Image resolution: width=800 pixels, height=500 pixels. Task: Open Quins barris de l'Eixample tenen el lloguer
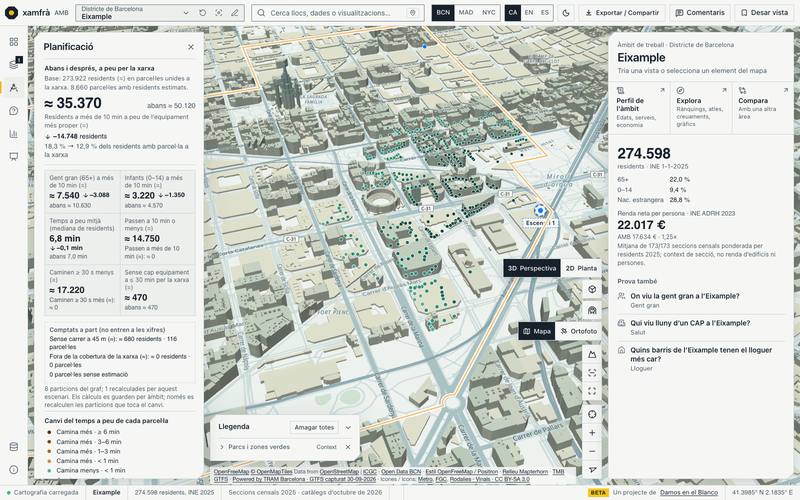tap(702, 359)
